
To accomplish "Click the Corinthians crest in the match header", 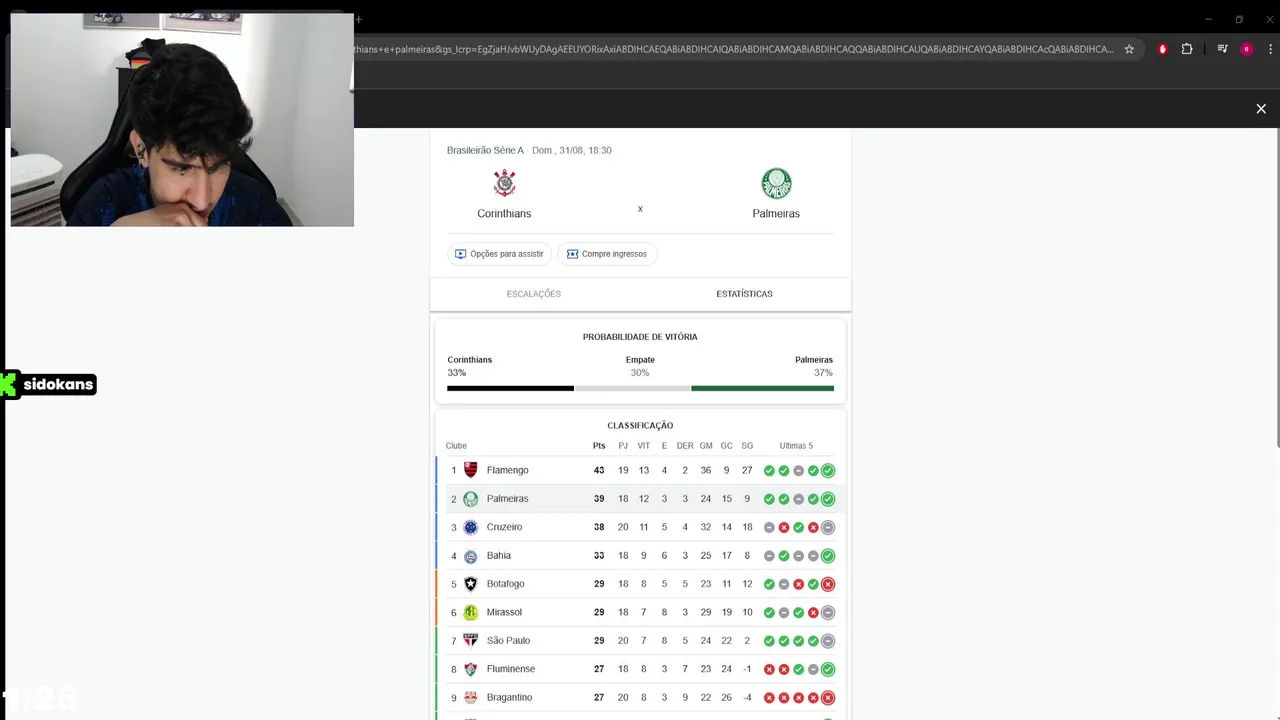I will click(505, 183).
